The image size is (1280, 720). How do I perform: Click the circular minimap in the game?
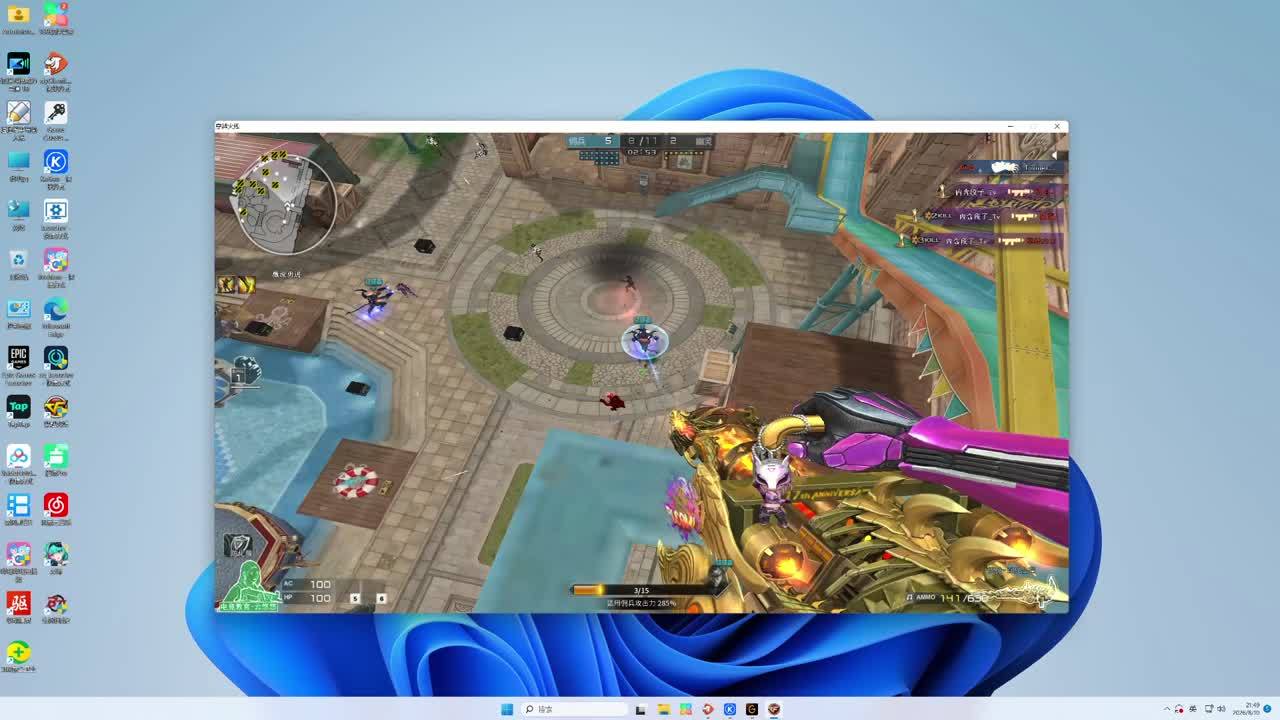[284, 203]
